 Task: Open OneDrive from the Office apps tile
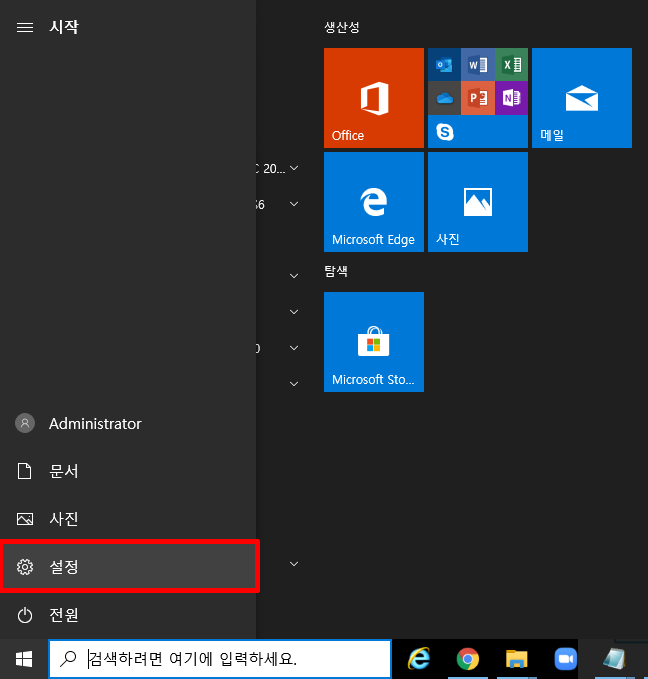point(444,98)
